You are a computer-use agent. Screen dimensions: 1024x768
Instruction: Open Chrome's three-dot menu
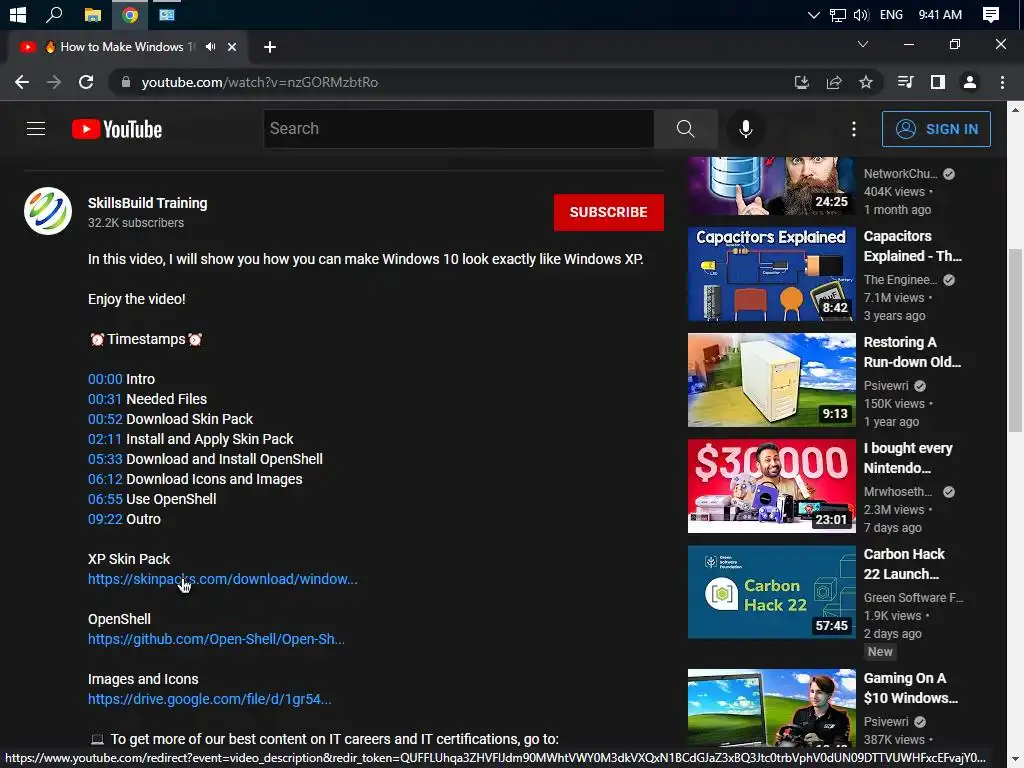pos(1002,82)
